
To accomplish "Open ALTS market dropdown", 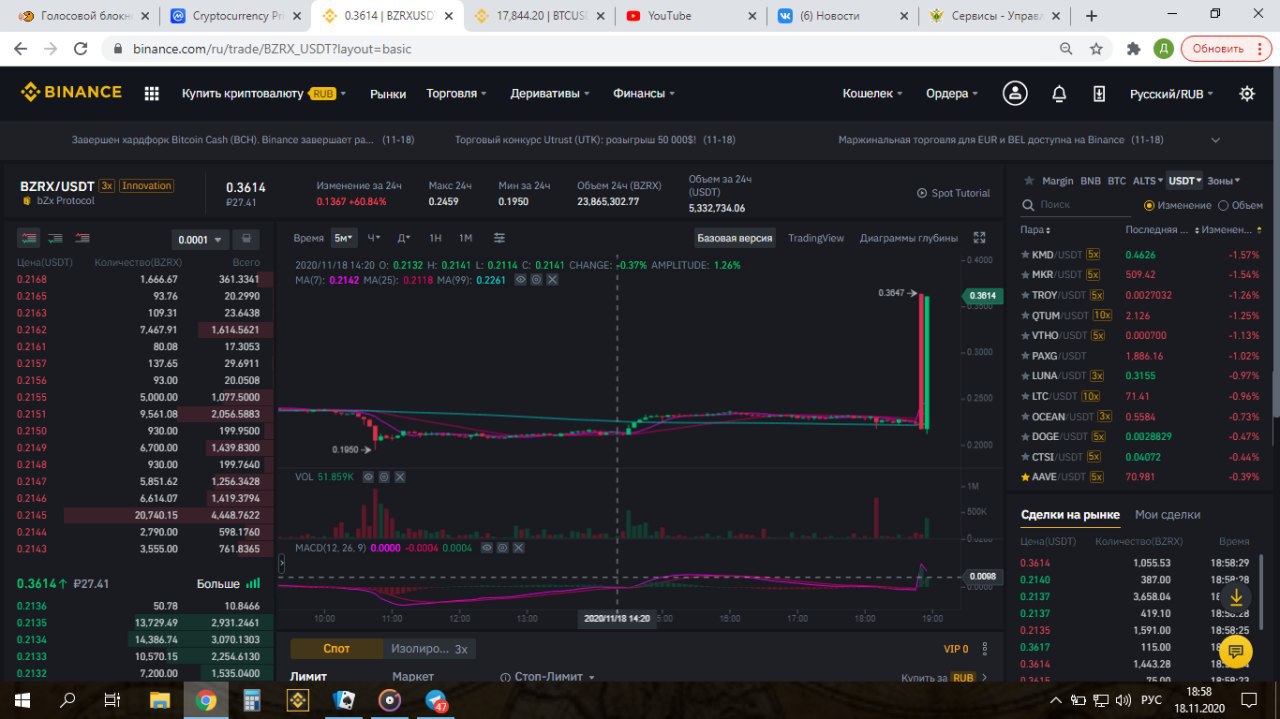I will [x=1147, y=181].
